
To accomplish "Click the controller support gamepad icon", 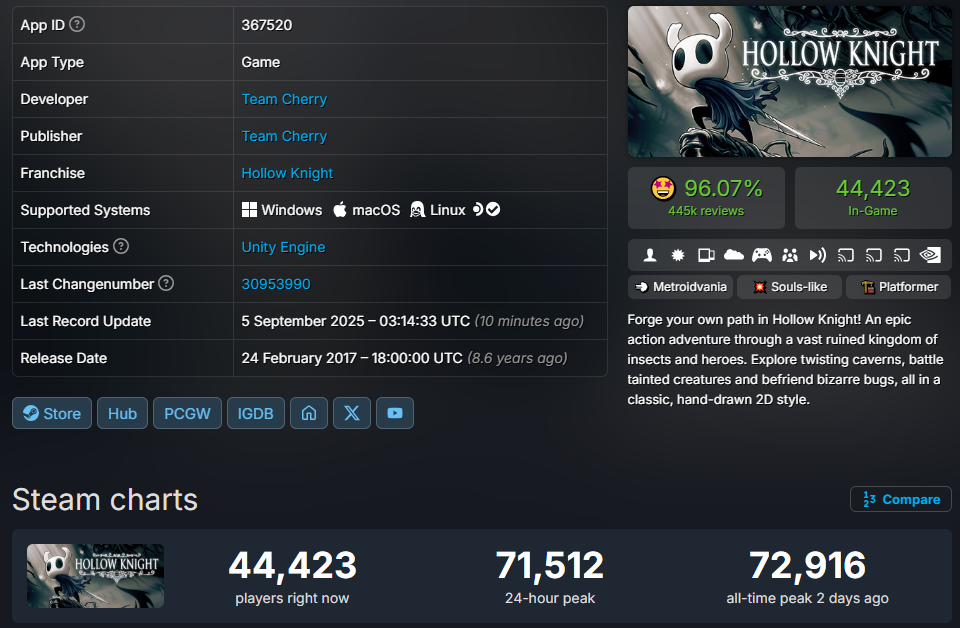I will click(x=762, y=255).
